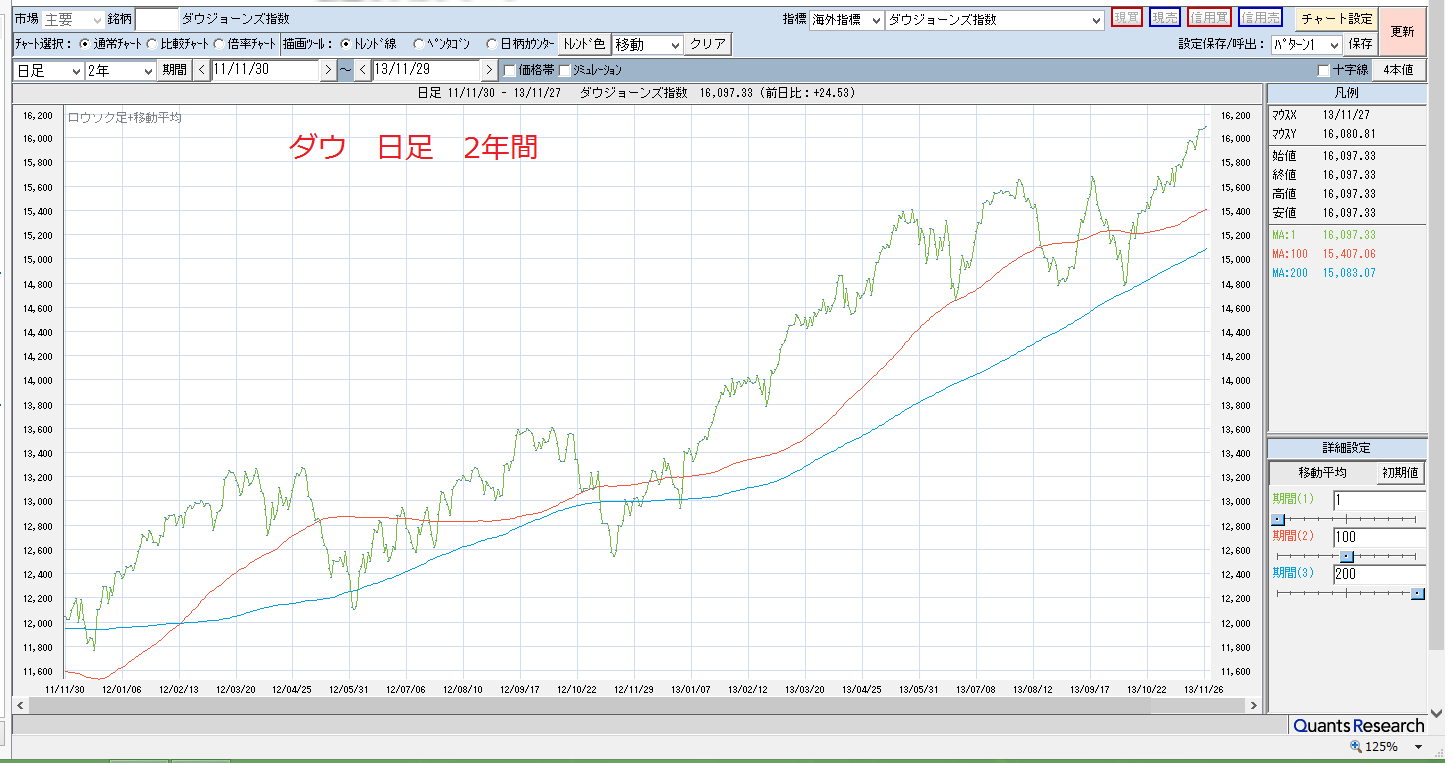
Task: Click the 信用買 button
Action: [x=1209, y=18]
